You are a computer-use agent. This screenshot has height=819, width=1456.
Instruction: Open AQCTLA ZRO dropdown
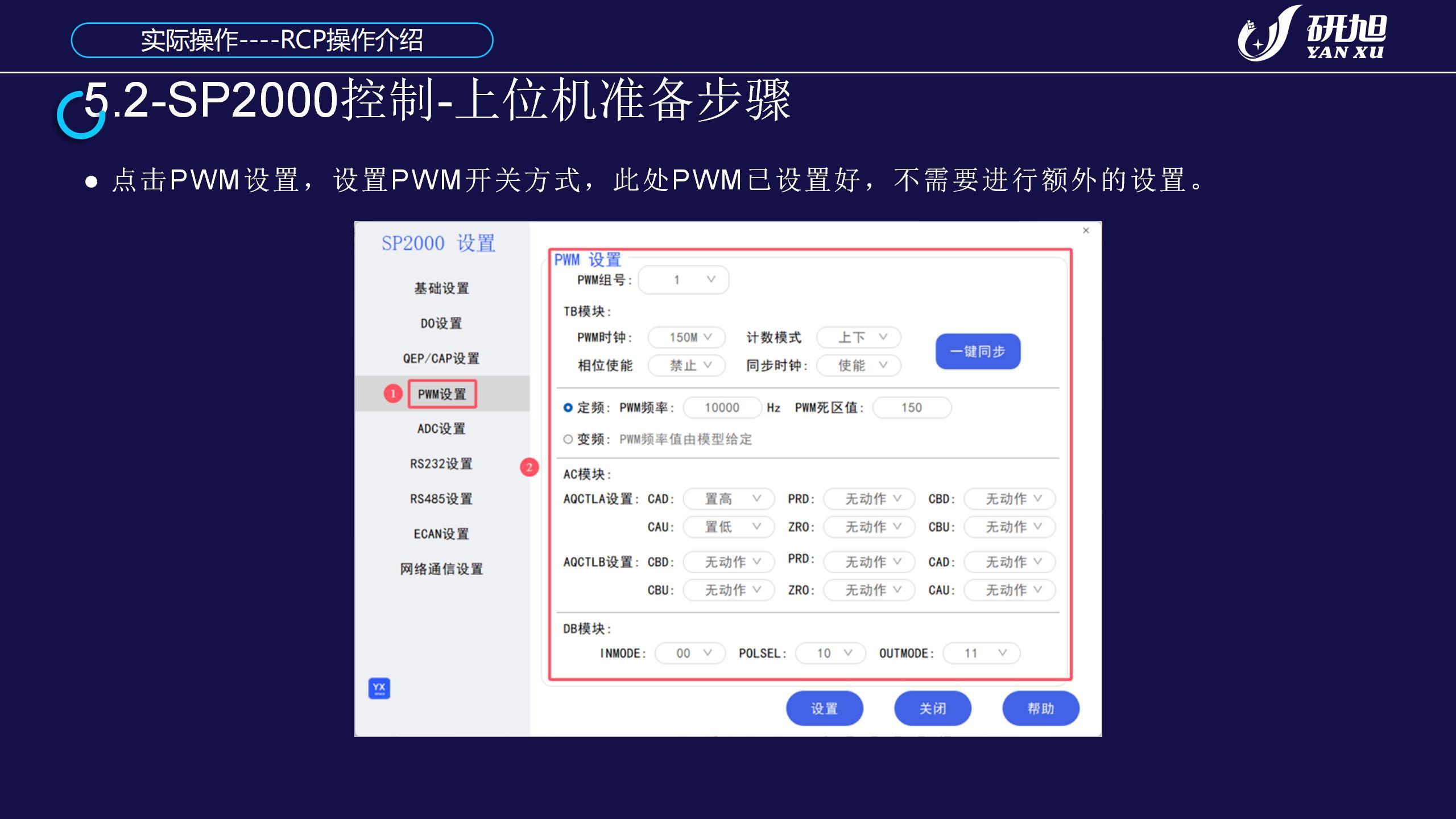869,527
